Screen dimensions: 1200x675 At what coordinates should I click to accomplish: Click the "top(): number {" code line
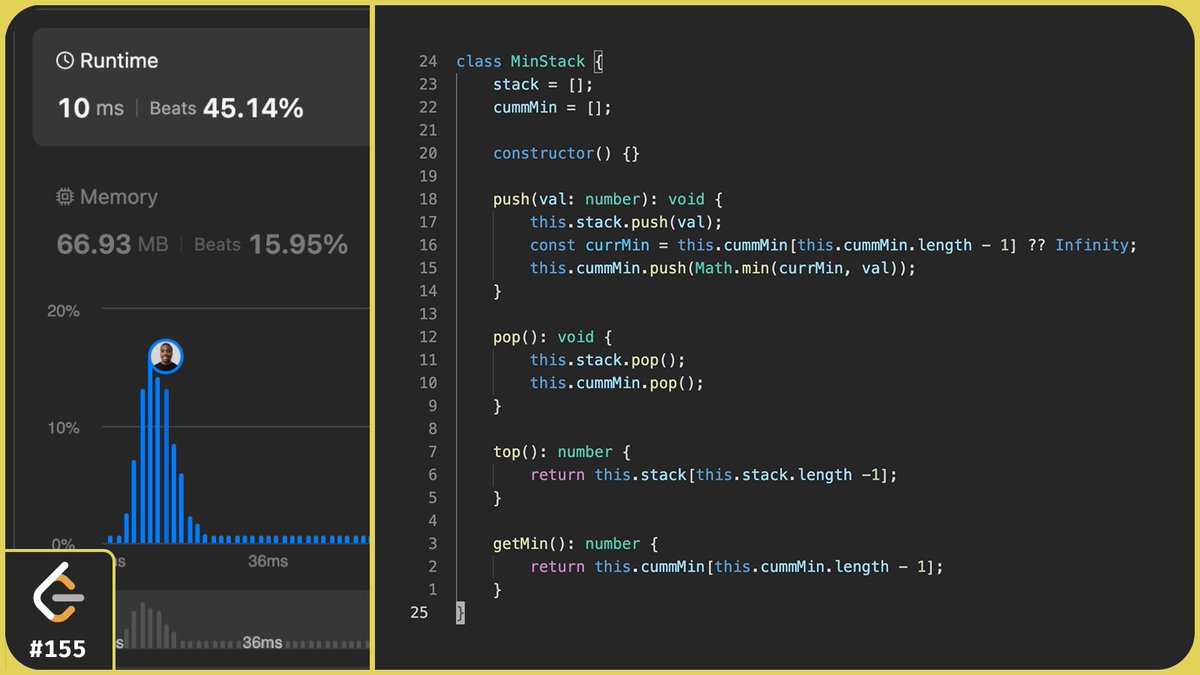click(x=561, y=452)
